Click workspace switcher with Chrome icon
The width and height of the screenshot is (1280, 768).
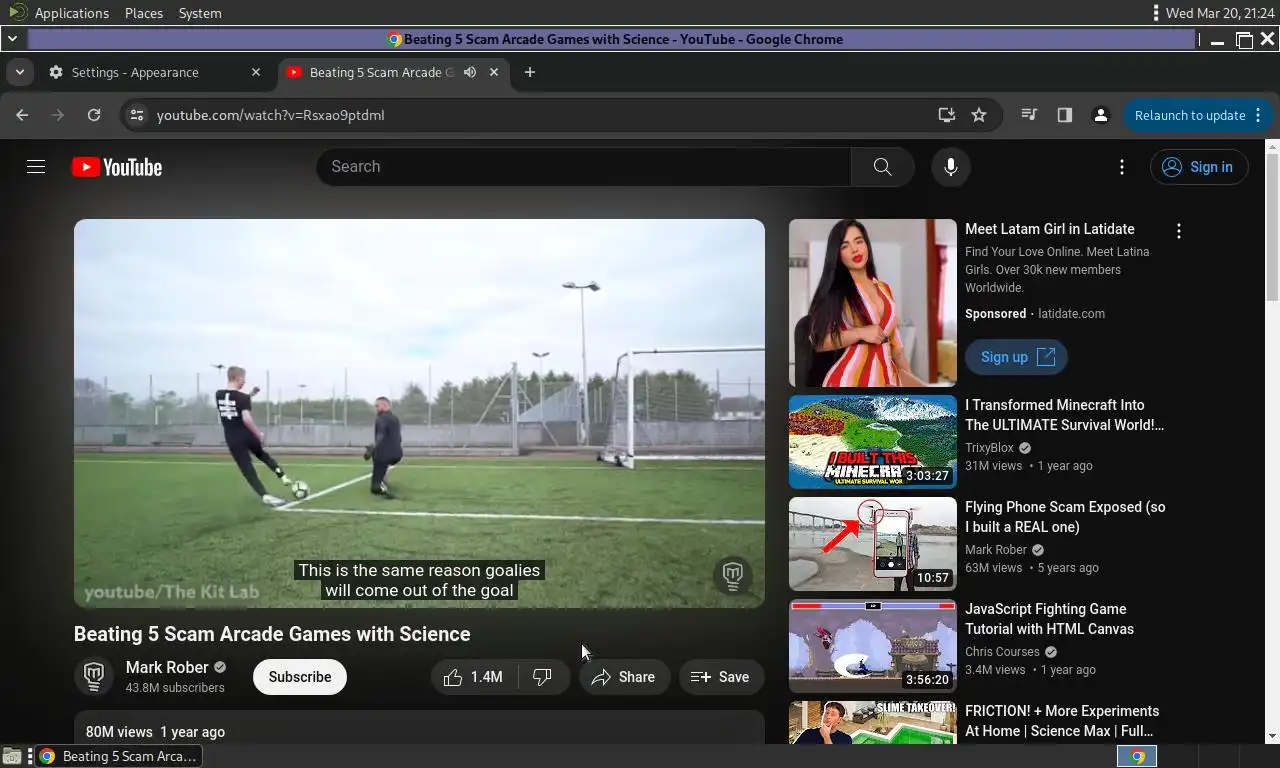1137,756
